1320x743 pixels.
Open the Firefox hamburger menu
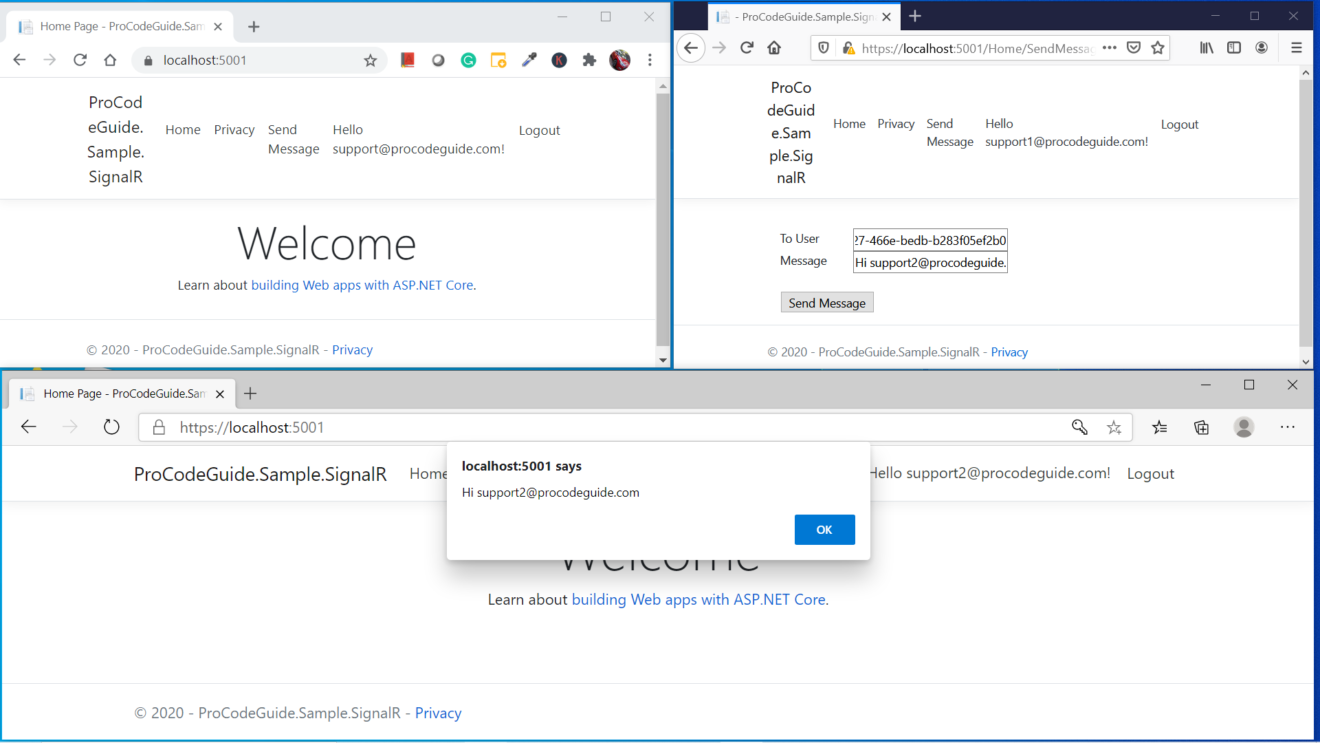1296,47
